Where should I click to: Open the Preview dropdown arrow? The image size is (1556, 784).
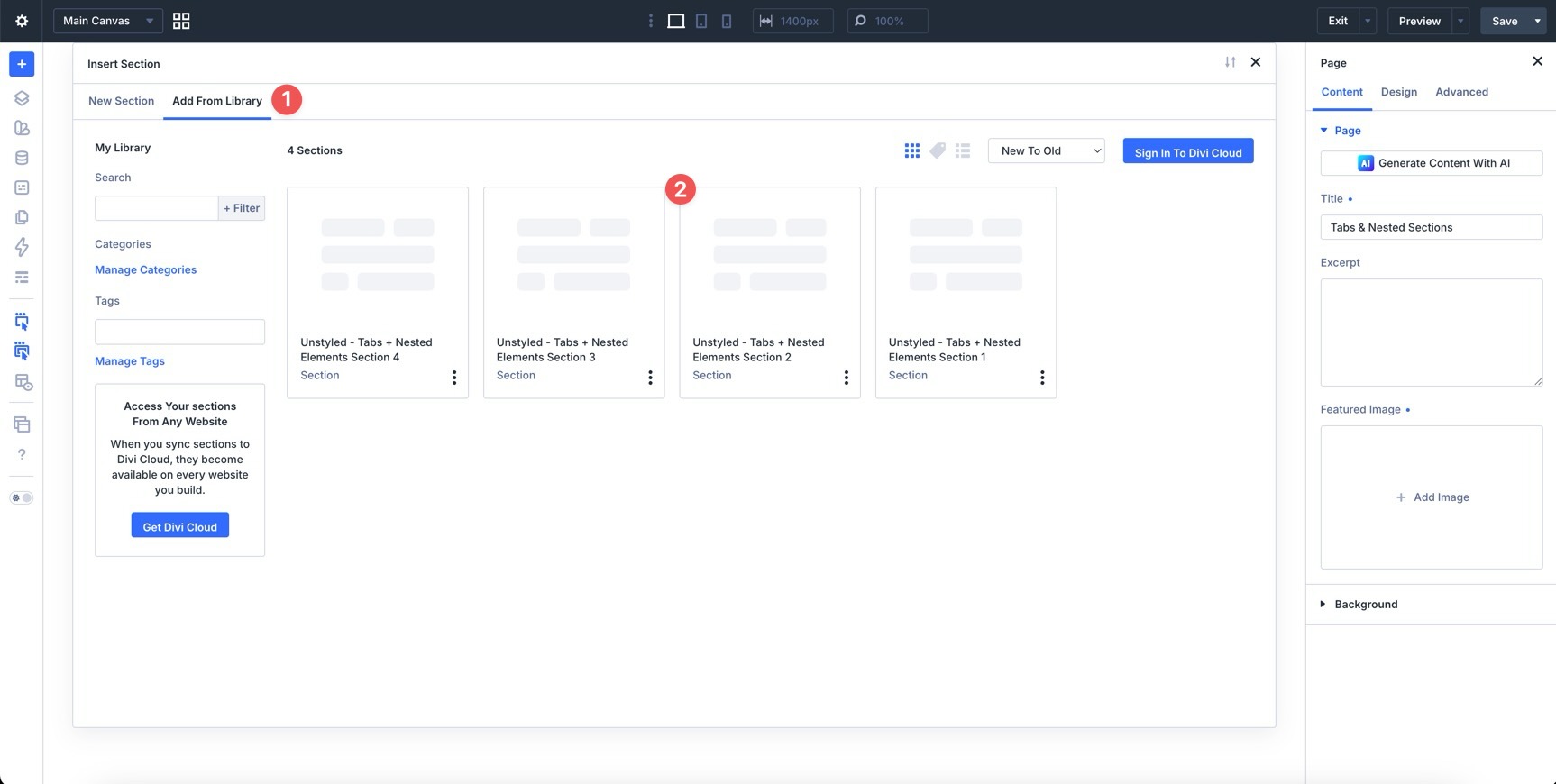pos(1460,21)
